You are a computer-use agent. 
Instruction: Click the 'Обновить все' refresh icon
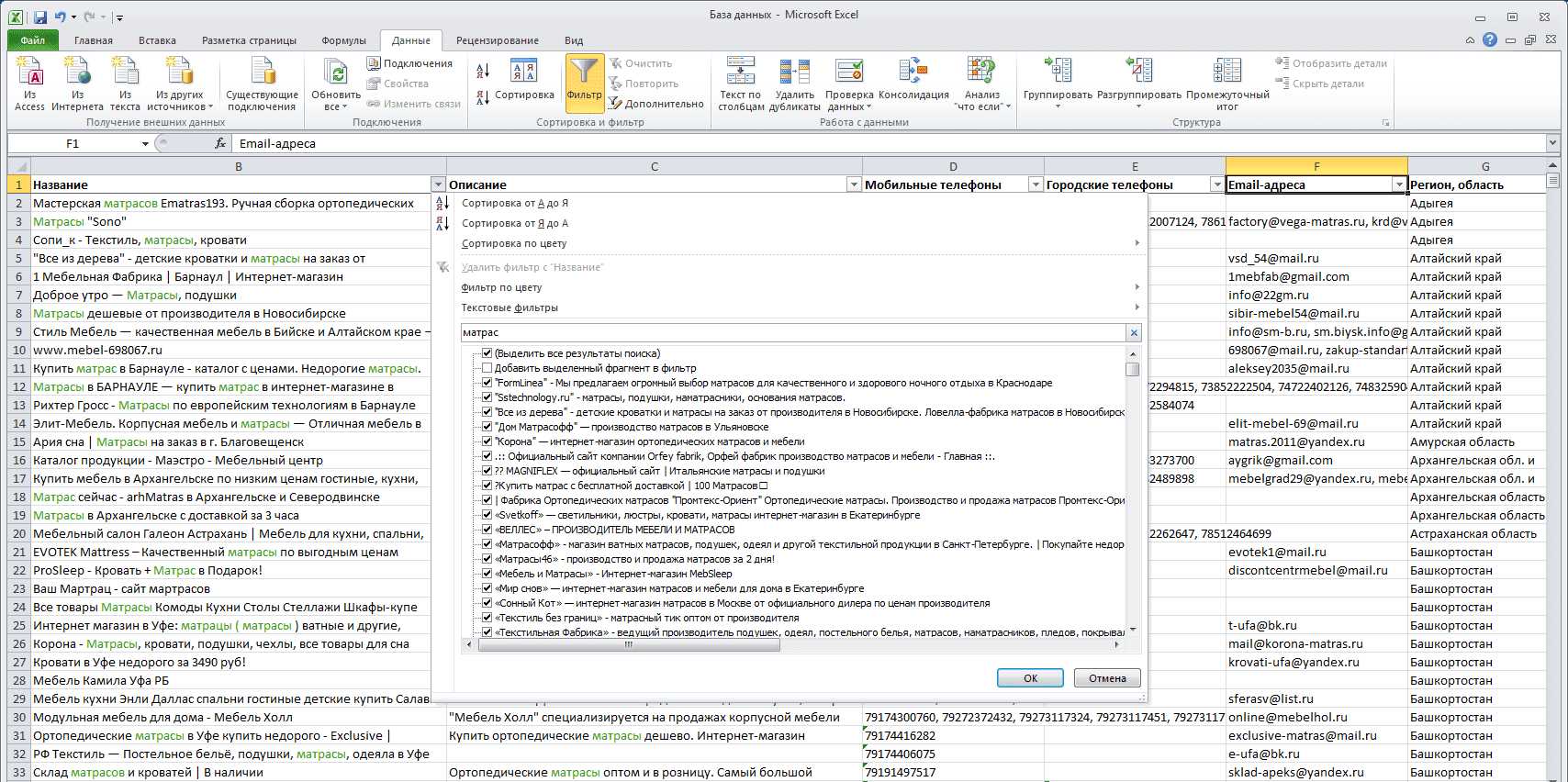(x=336, y=84)
